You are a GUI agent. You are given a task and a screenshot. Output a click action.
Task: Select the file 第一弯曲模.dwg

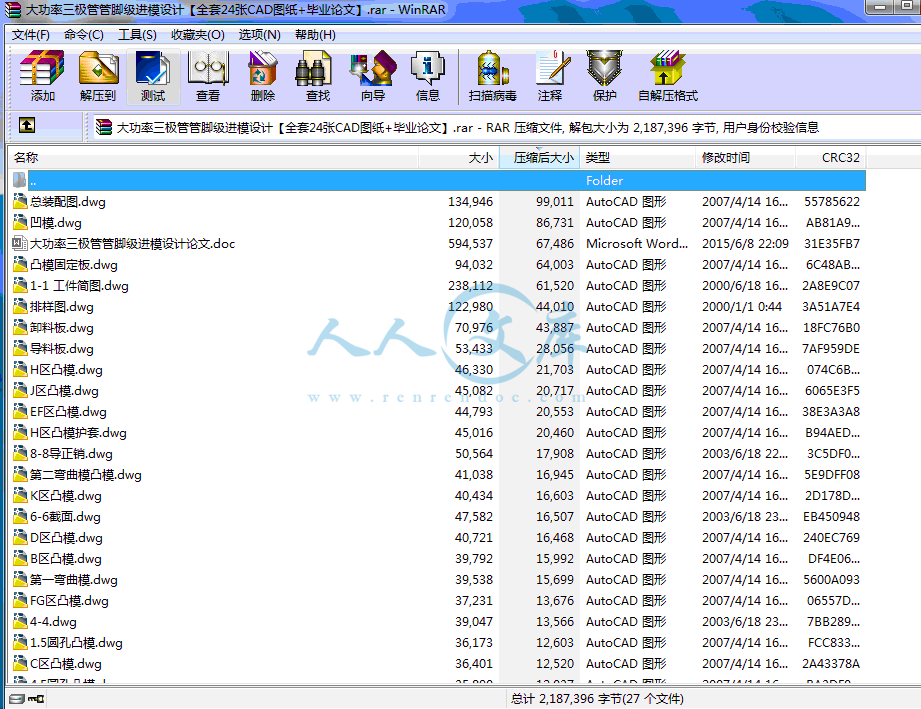(x=74, y=580)
